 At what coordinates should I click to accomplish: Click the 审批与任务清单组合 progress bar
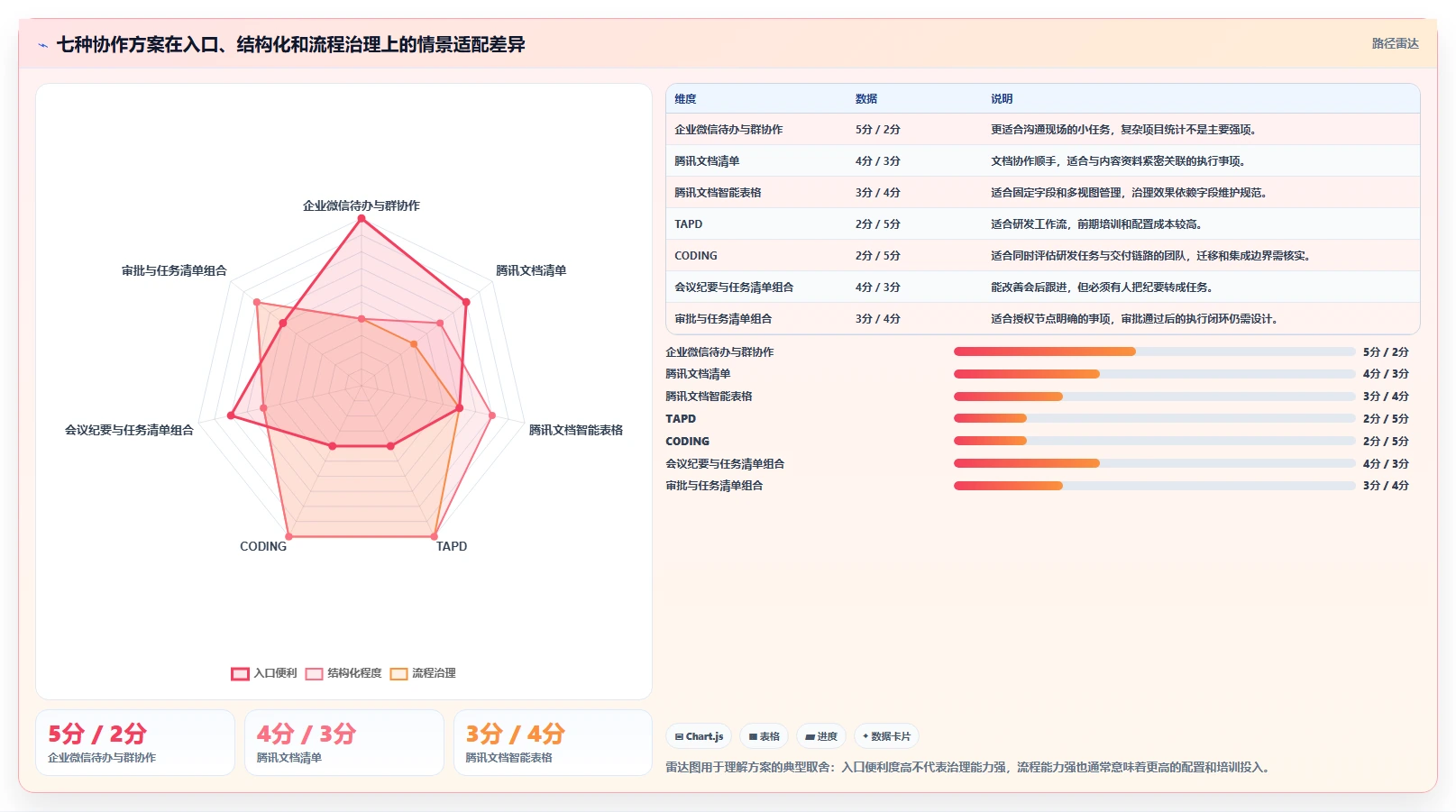[x=1155, y=486]
